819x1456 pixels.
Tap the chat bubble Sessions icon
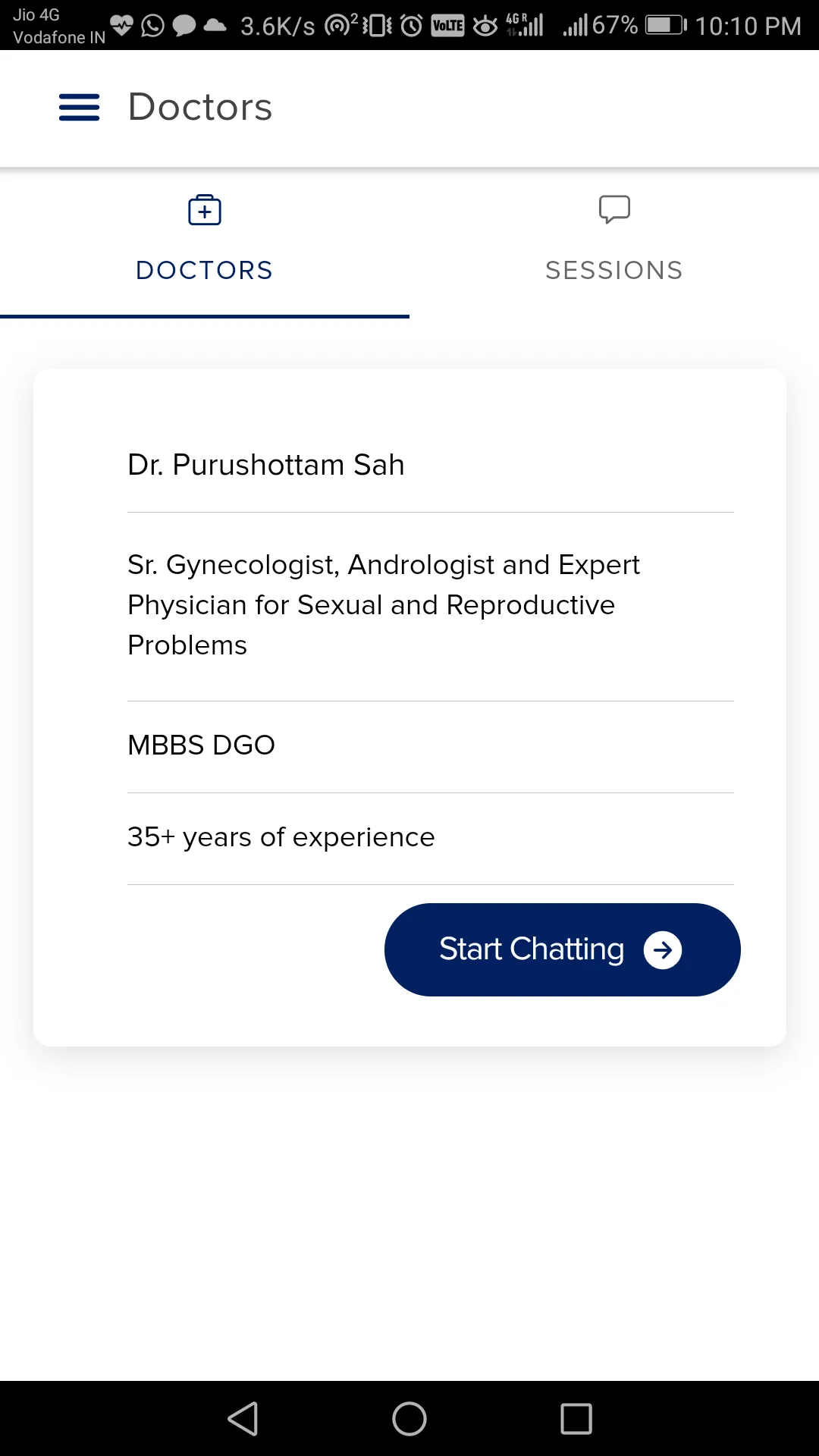pyautogui.click(x=614, y=209)
